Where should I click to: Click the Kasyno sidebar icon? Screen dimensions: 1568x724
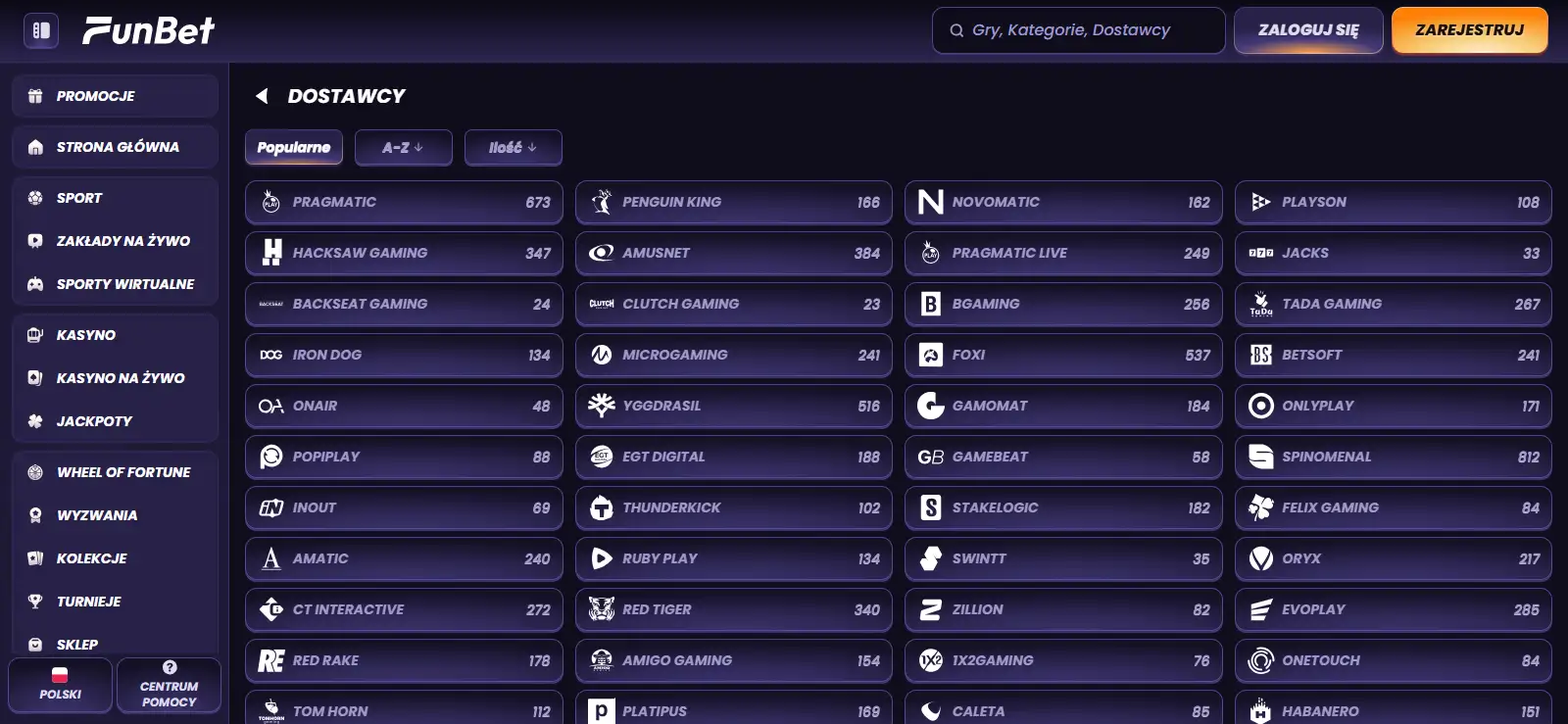click(35, 335)
